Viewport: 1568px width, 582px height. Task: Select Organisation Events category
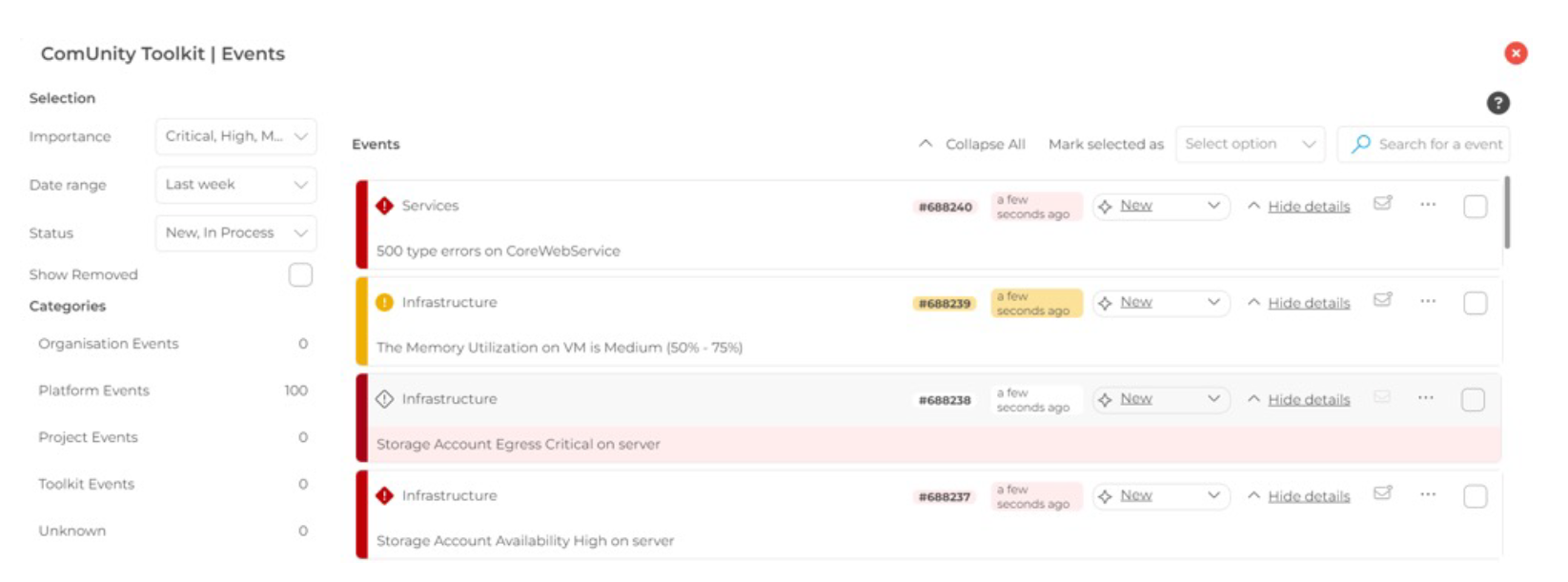coord(108,344)
